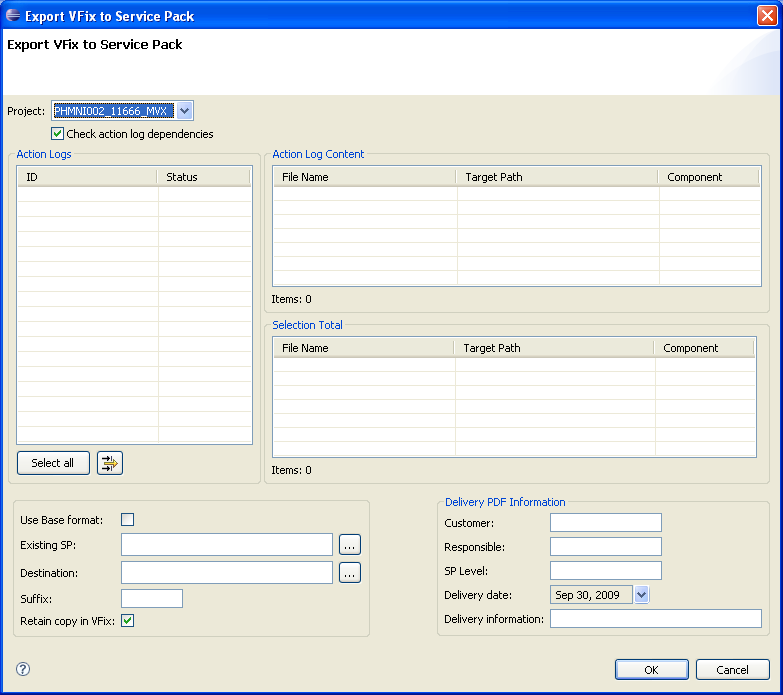Confirm export with OK button
The height and width of the screenshot is (695, 783).
pyautogui.click(x=651, y=670)
